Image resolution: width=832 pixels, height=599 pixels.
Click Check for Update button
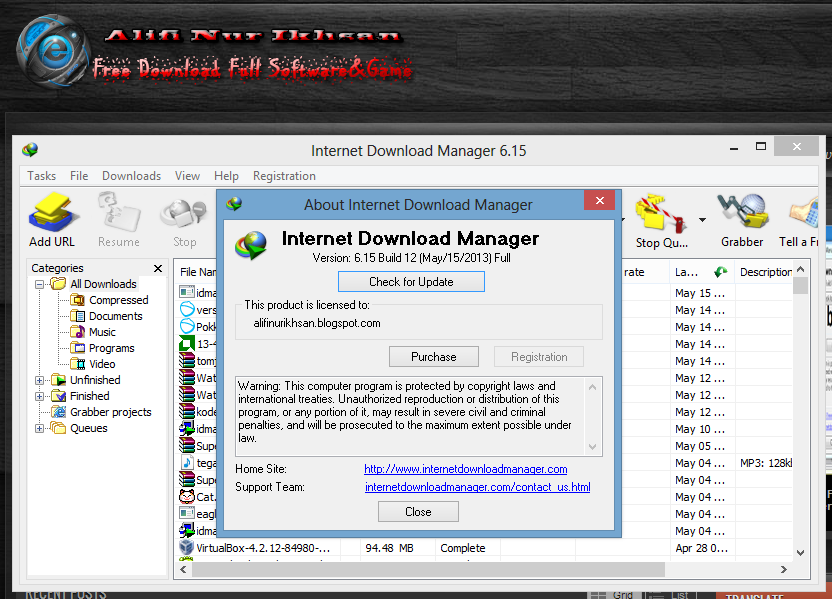point(411,282)
